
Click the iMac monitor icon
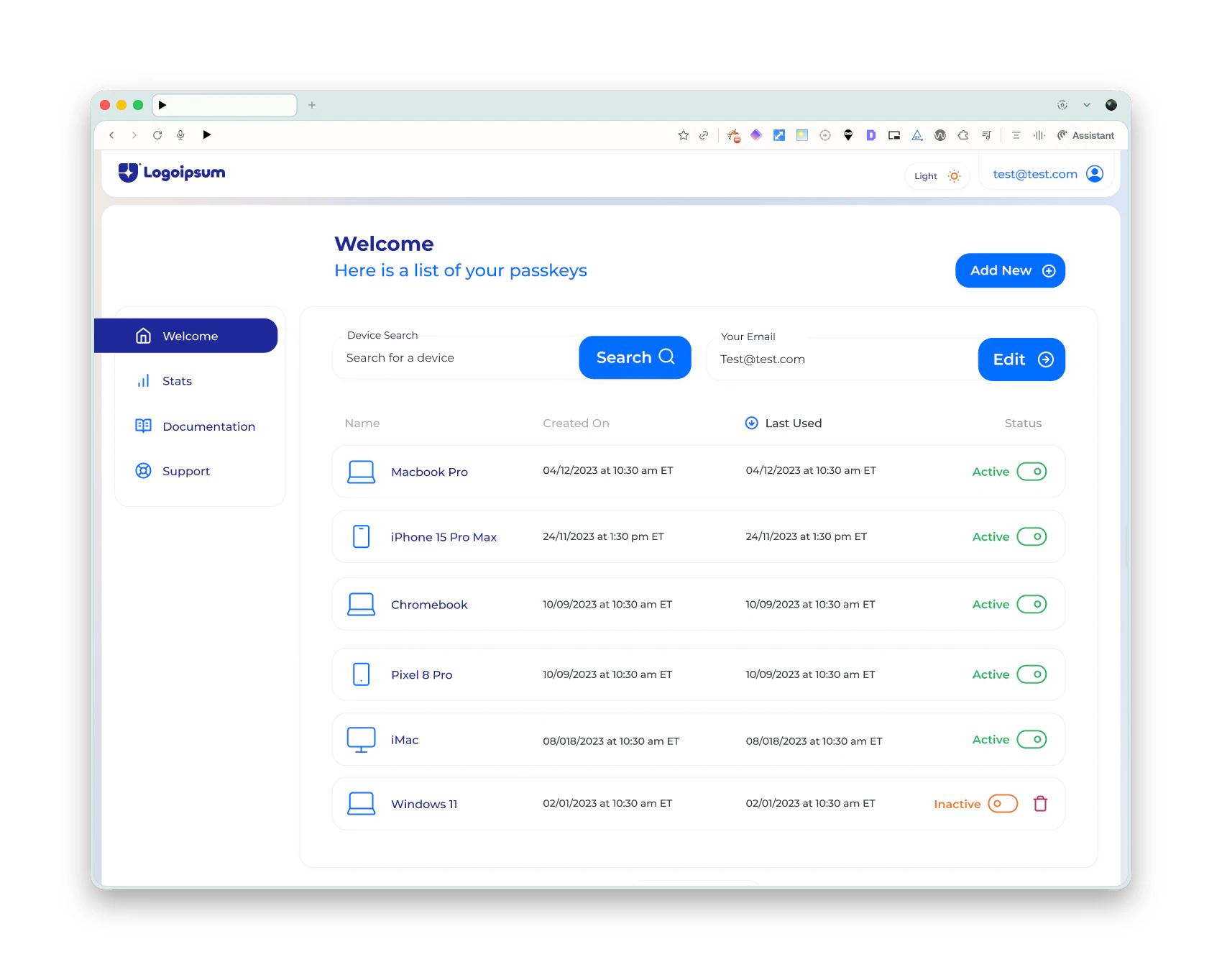(361, 740)
